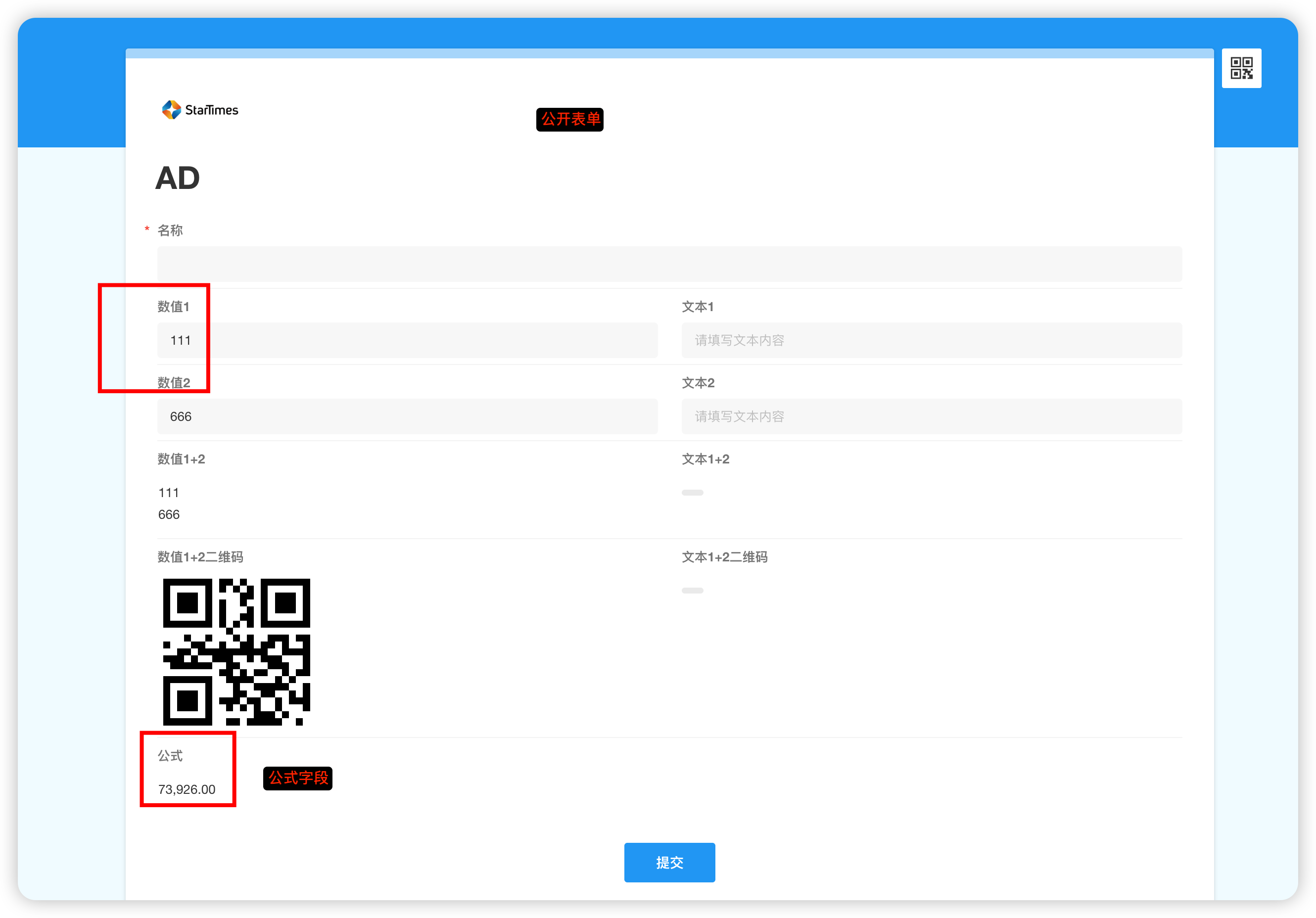Click the 公式 field label
The height and width of the screenshot is (918, 1316).
170,756
